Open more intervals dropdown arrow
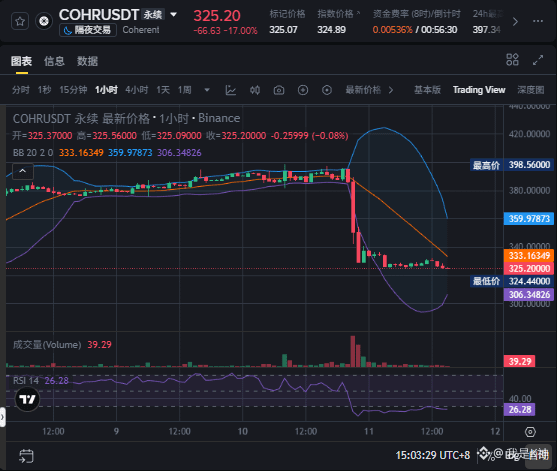The height and width of the screenshot is (471, 557). [207, 90]
